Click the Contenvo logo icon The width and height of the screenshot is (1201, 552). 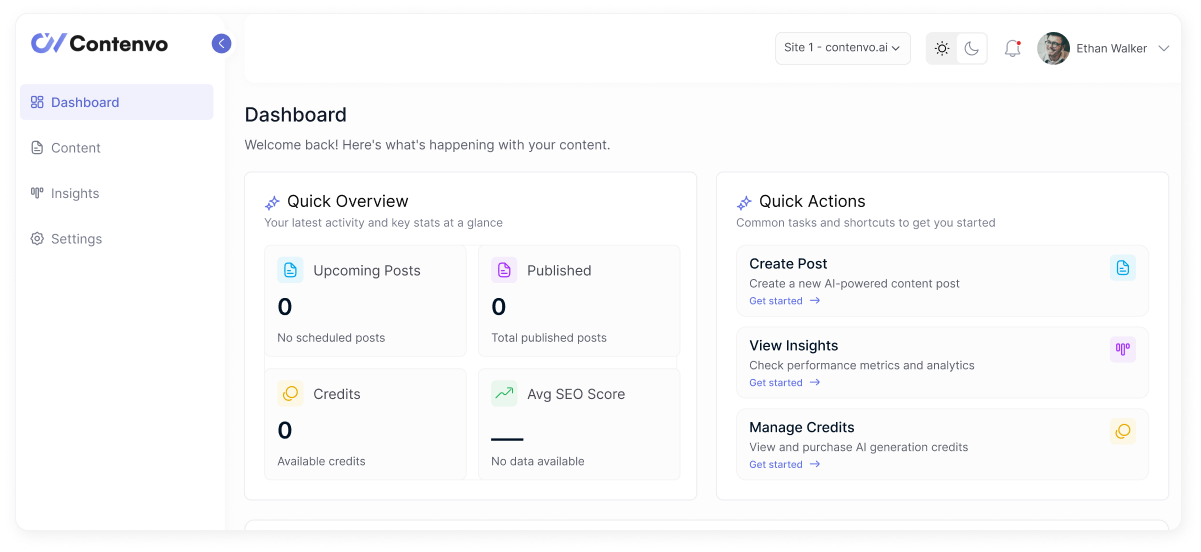48,43
